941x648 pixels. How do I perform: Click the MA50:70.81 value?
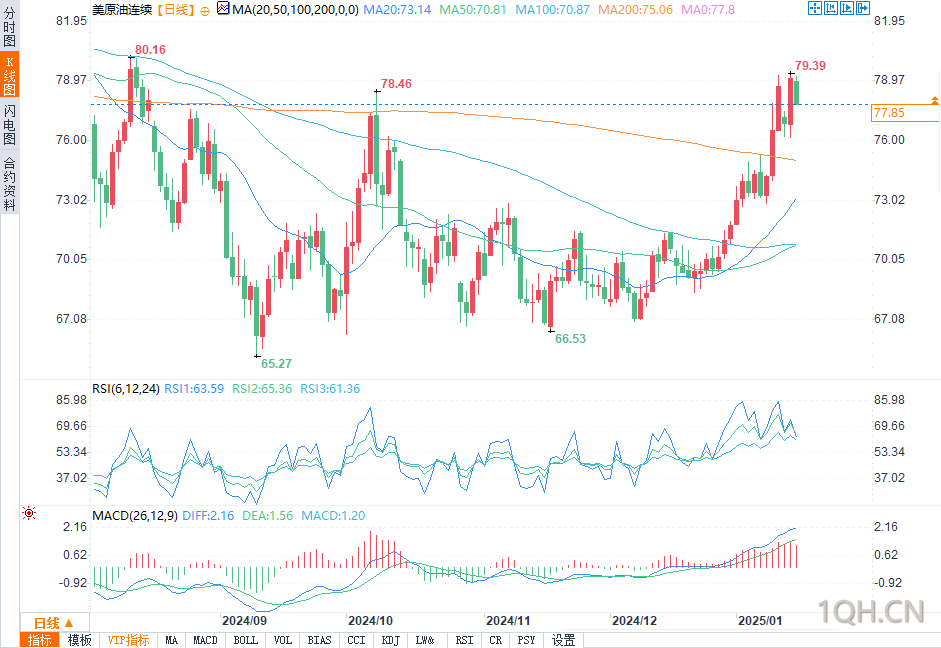473,10
